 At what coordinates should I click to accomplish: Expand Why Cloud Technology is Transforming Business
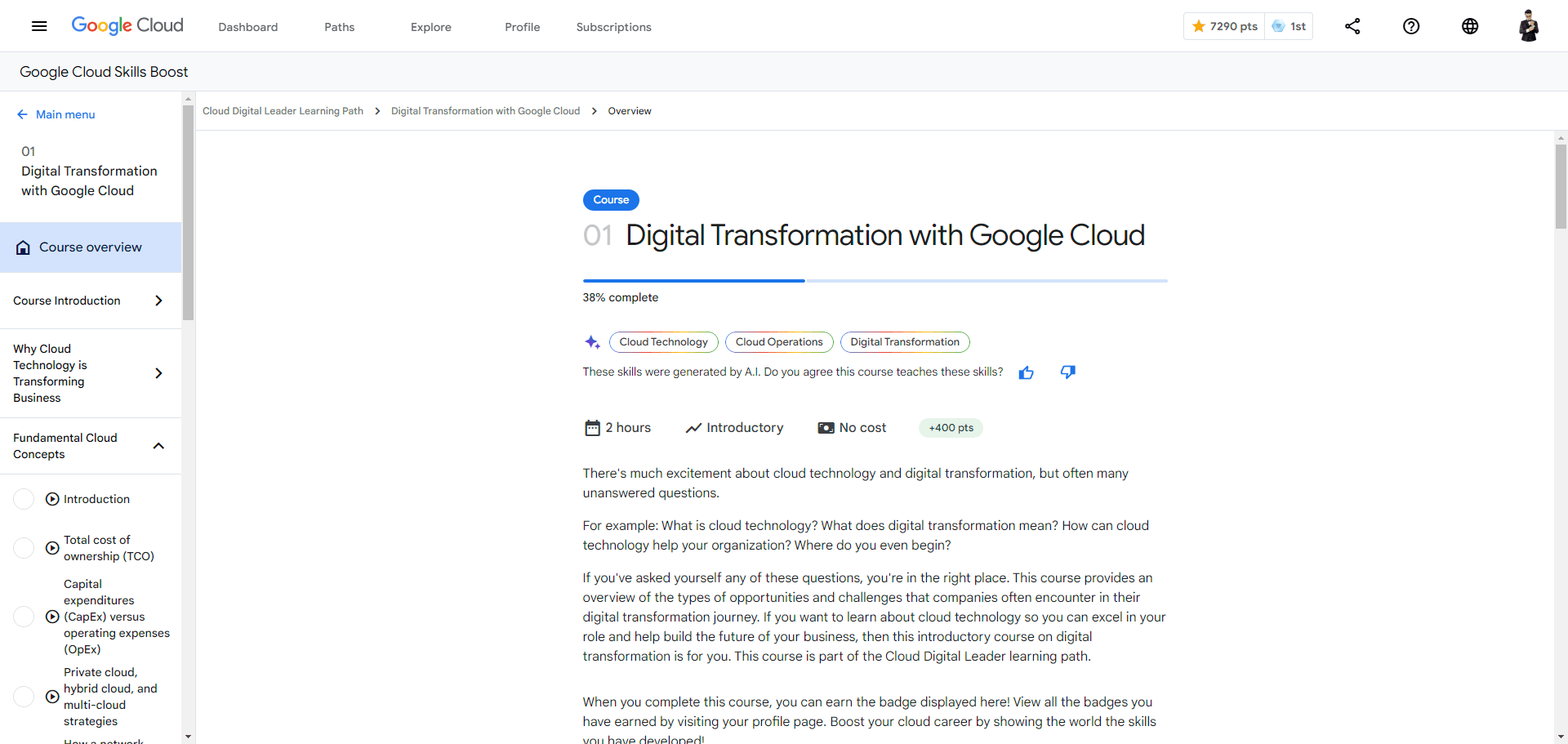point(91,373)
